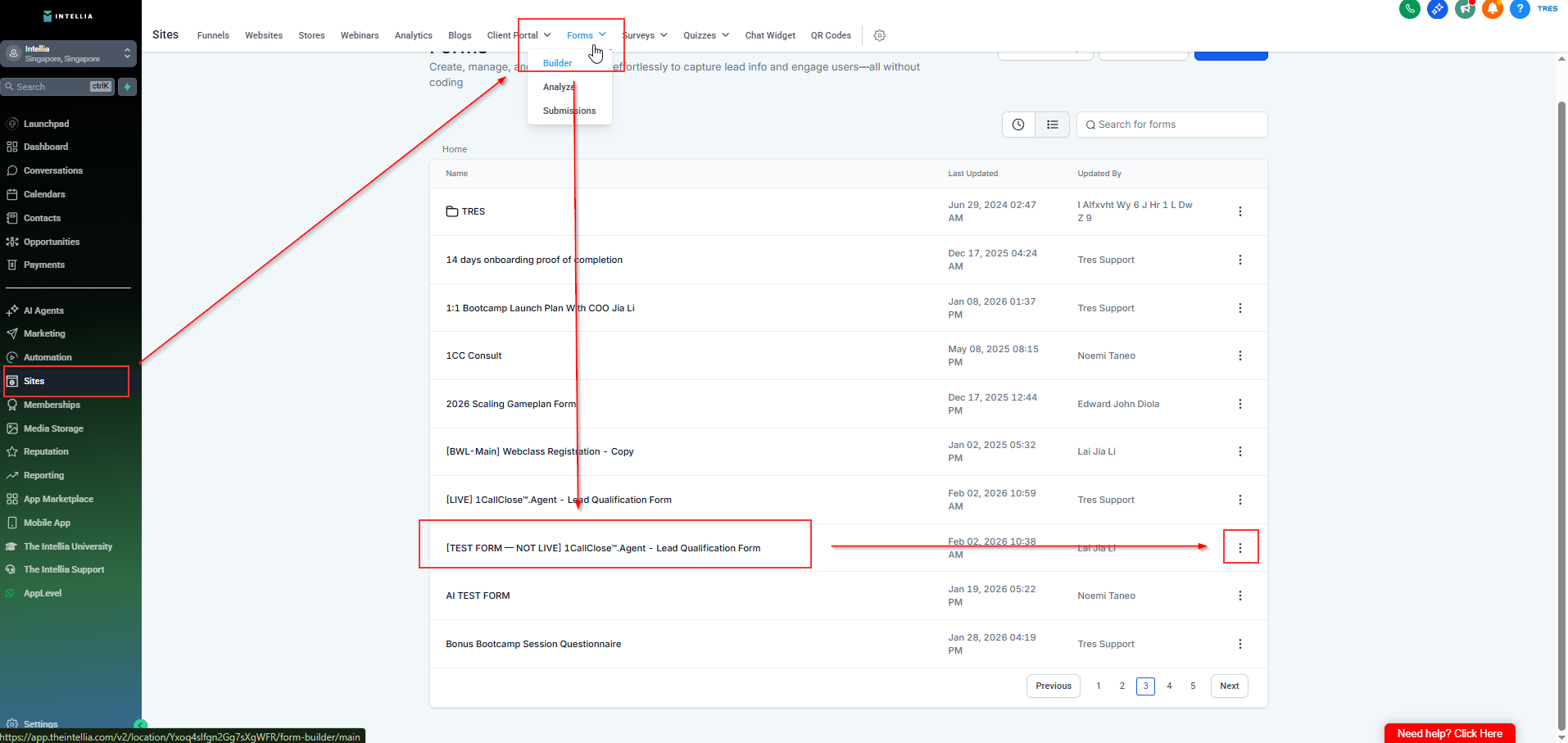Viewport: 1568px width, 743px height.
Task: Open App Marketplace in the sidebar
Action: [x=58, y=499]
